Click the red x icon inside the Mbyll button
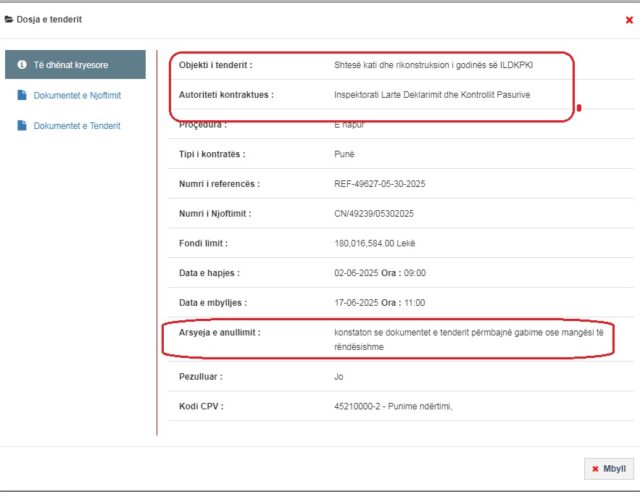The image size is (640, 492). point(596,468)
